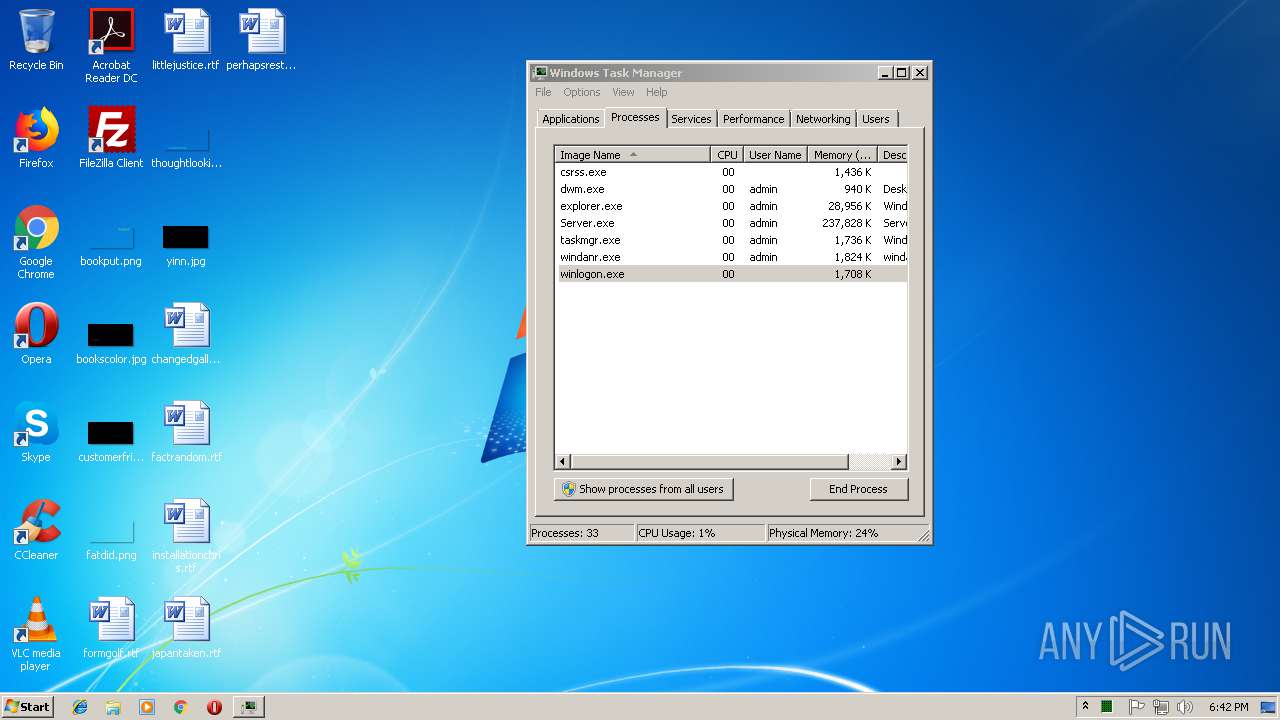The height and width of the screenshot is (720, 1280).
Task: Open the Recycle Bin desktop icon
Action: tap(36, 40)
